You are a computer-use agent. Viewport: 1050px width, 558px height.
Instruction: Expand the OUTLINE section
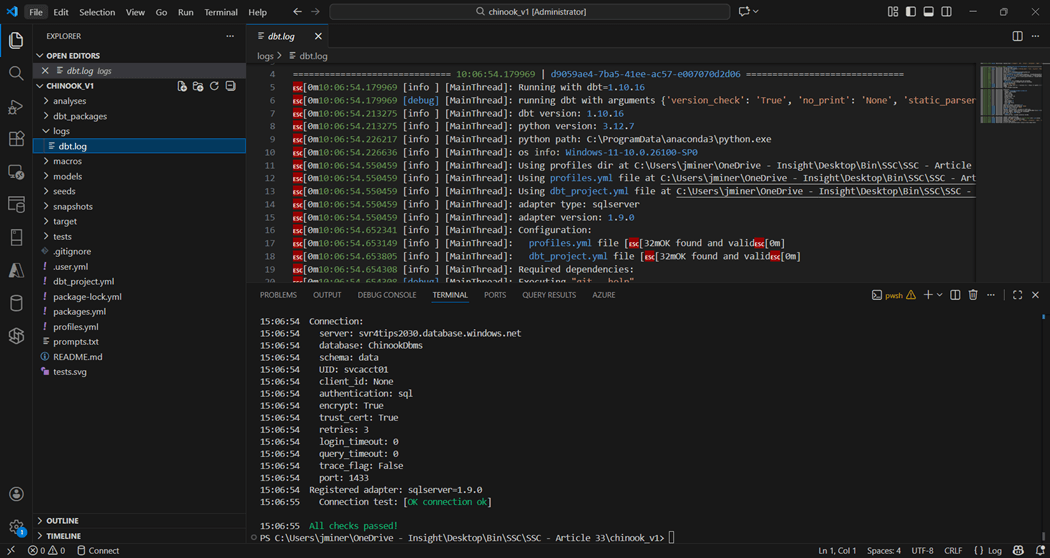click(62, 521)
